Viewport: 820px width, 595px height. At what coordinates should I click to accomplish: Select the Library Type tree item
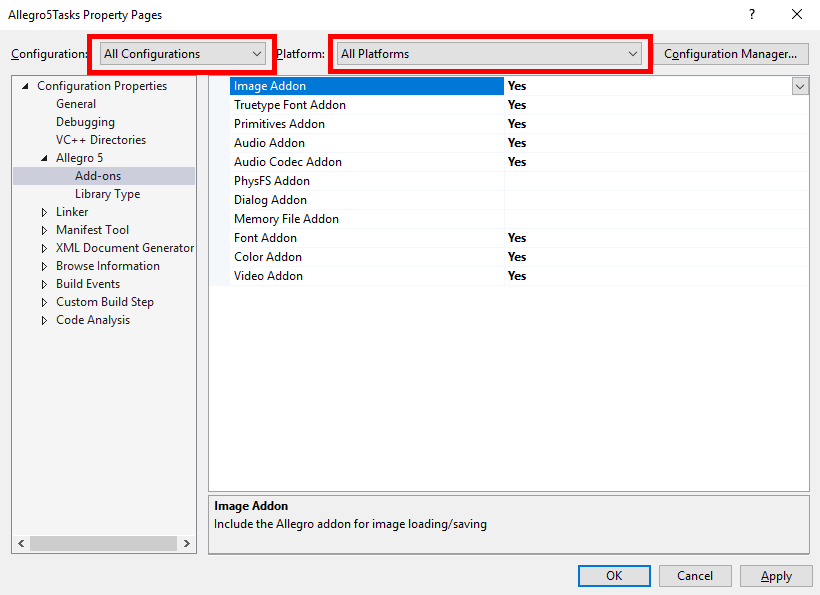[x=107, y=194]
